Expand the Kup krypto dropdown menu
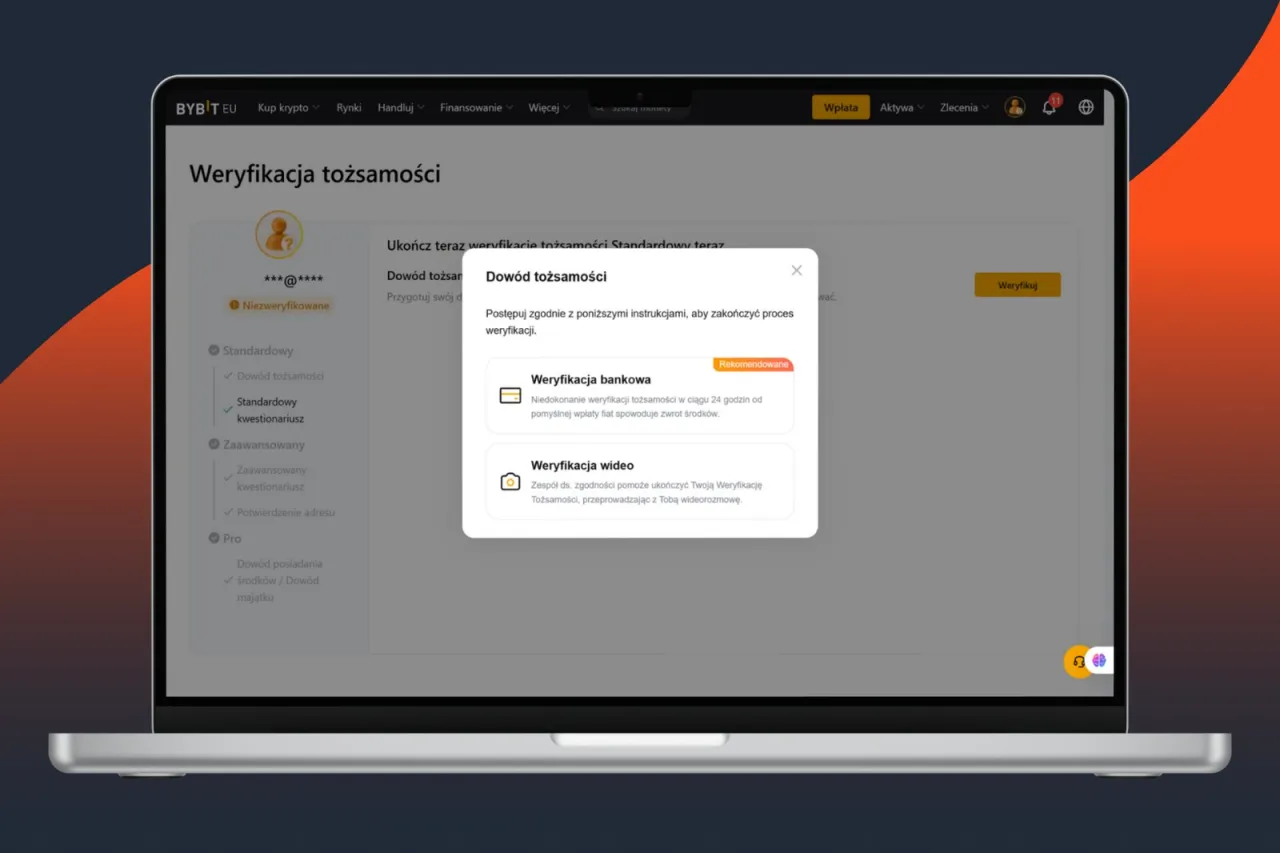The height and width of the screenshot is (853, 1280). 288,108
